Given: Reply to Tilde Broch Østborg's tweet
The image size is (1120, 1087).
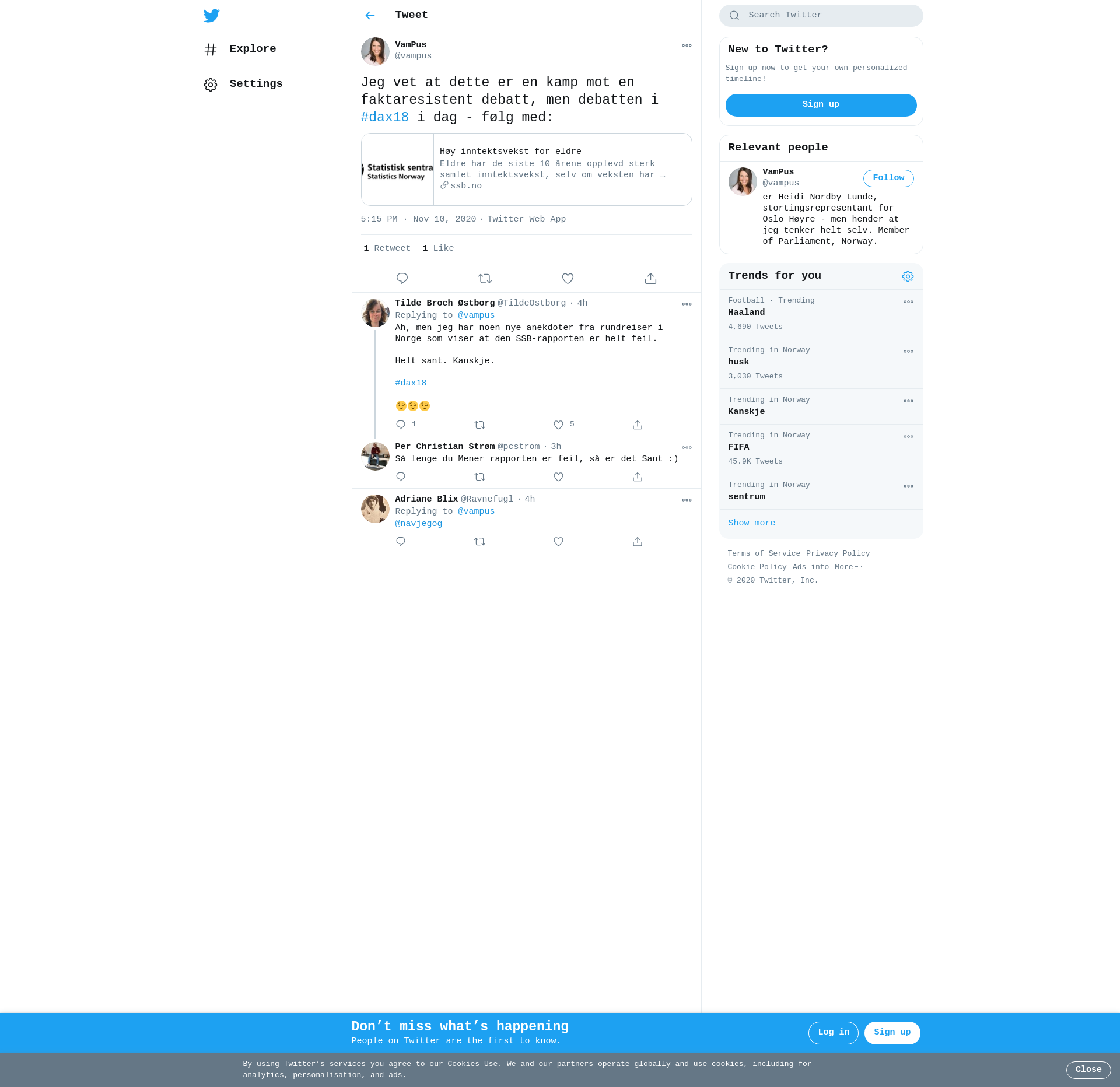Looking at the screenshot, I should 401,425.
